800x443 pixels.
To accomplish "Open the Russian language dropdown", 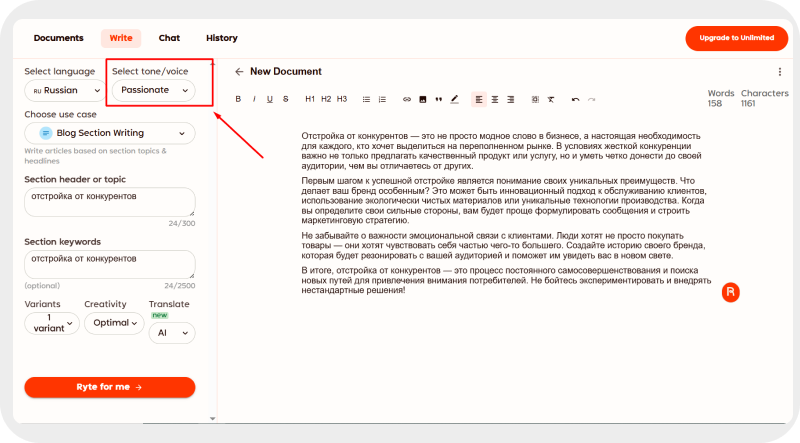I will pyautogui.click(x=65, y=90).
